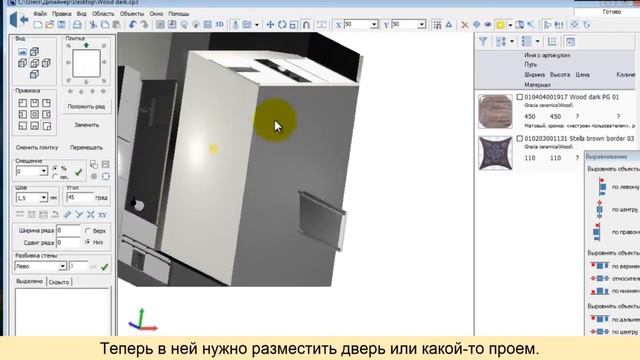Click the Сдвиг ряда input field

[68, 242]
